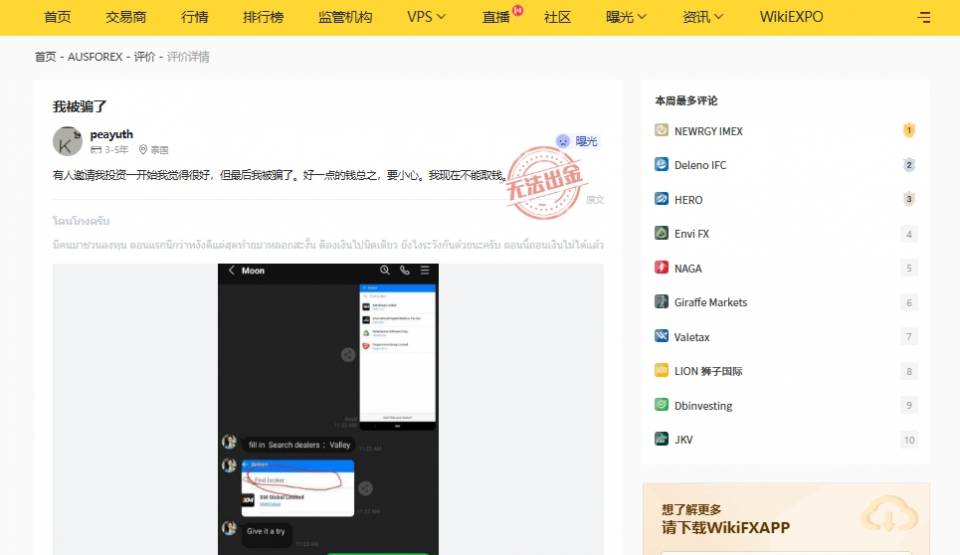Click the HERO broker logo icon

pyautogui.click(x=661, y=198)
